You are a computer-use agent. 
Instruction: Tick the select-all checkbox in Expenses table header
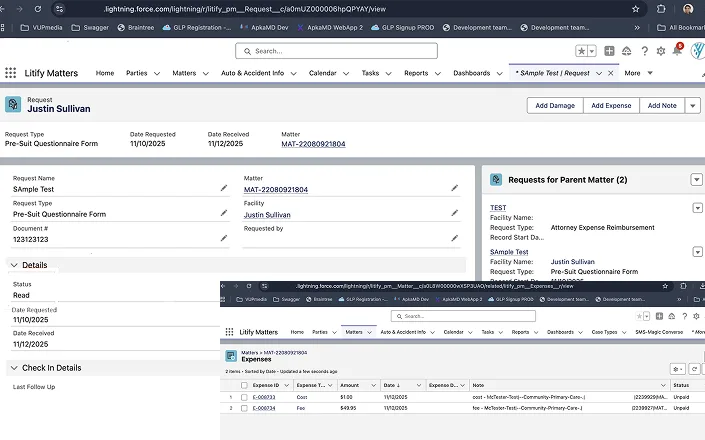point(244,385)
